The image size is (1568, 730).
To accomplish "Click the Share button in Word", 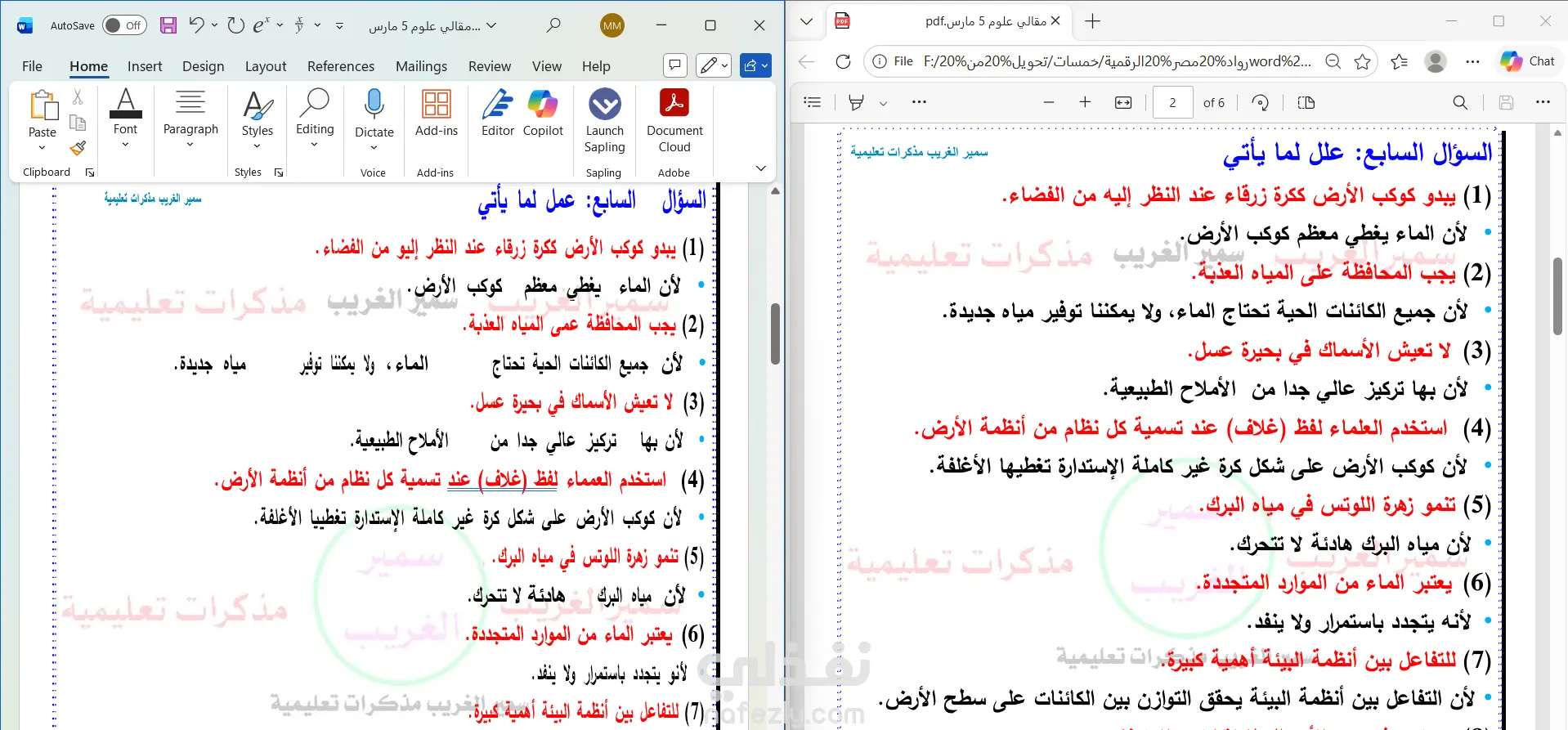I will coord(755,65).
